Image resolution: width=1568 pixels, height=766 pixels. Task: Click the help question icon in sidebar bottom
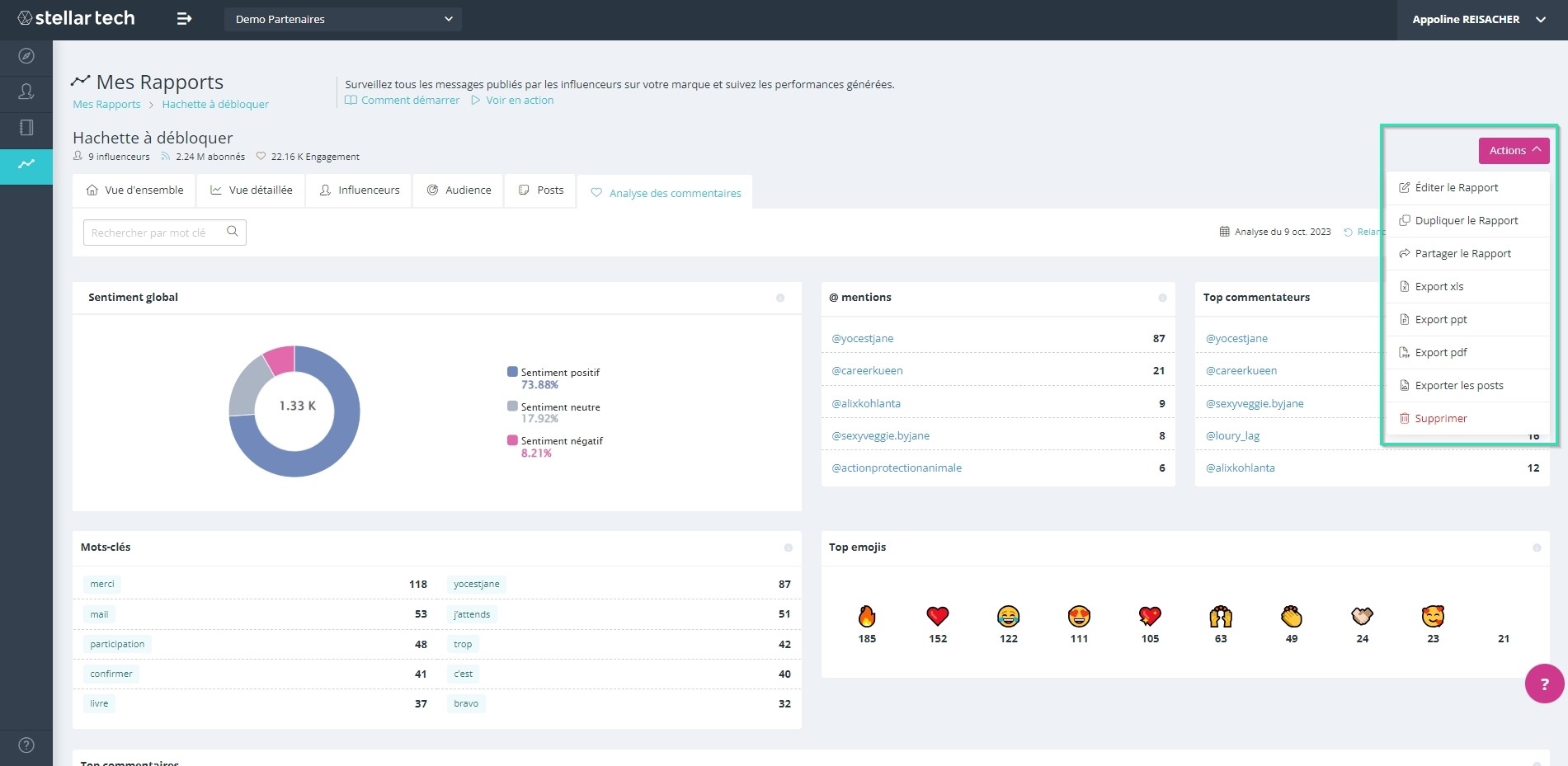26,745
